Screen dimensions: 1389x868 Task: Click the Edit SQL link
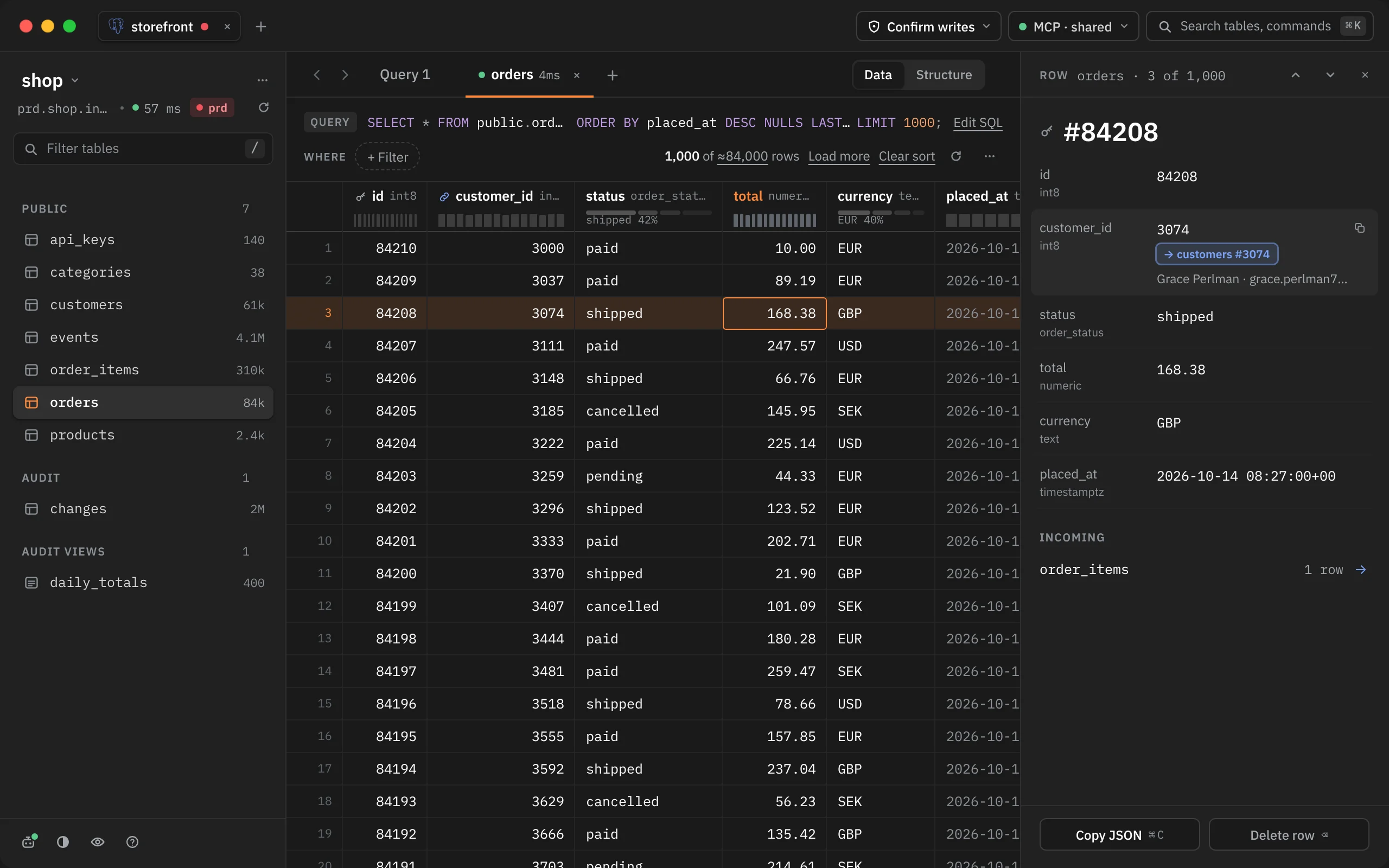[978, 122]
